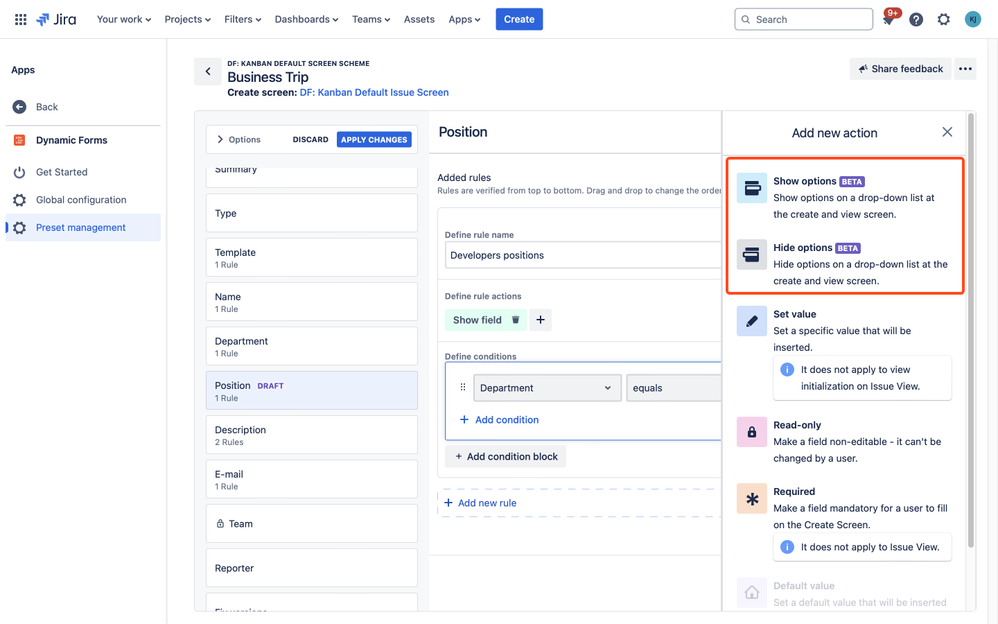Select the Read-only lock icon
The image size is (998, 624).
(x=752, y=432)
